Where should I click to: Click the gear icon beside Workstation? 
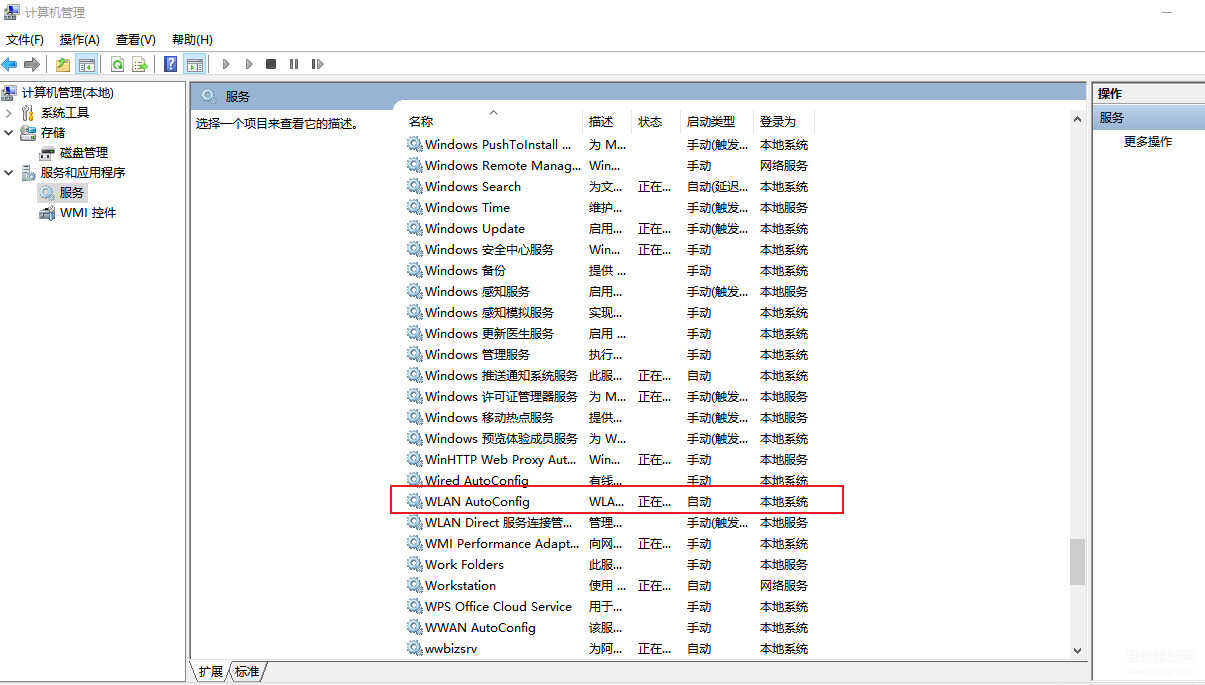point(415,585)
